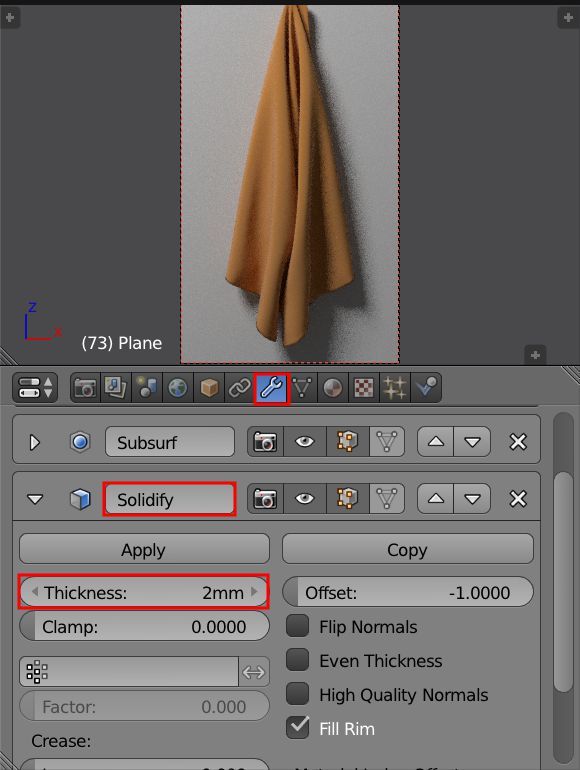Click the vertex group selector field
580x770 pixels.
(x=129, y=671)
